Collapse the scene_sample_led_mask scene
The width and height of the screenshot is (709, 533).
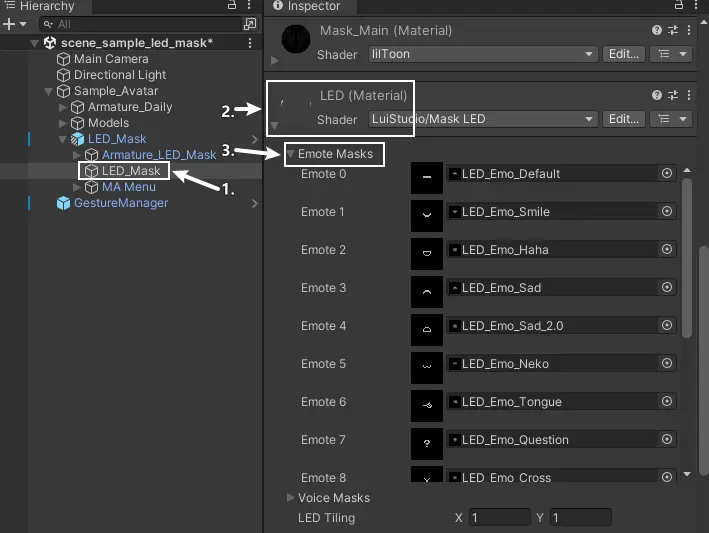coord(34,43)
